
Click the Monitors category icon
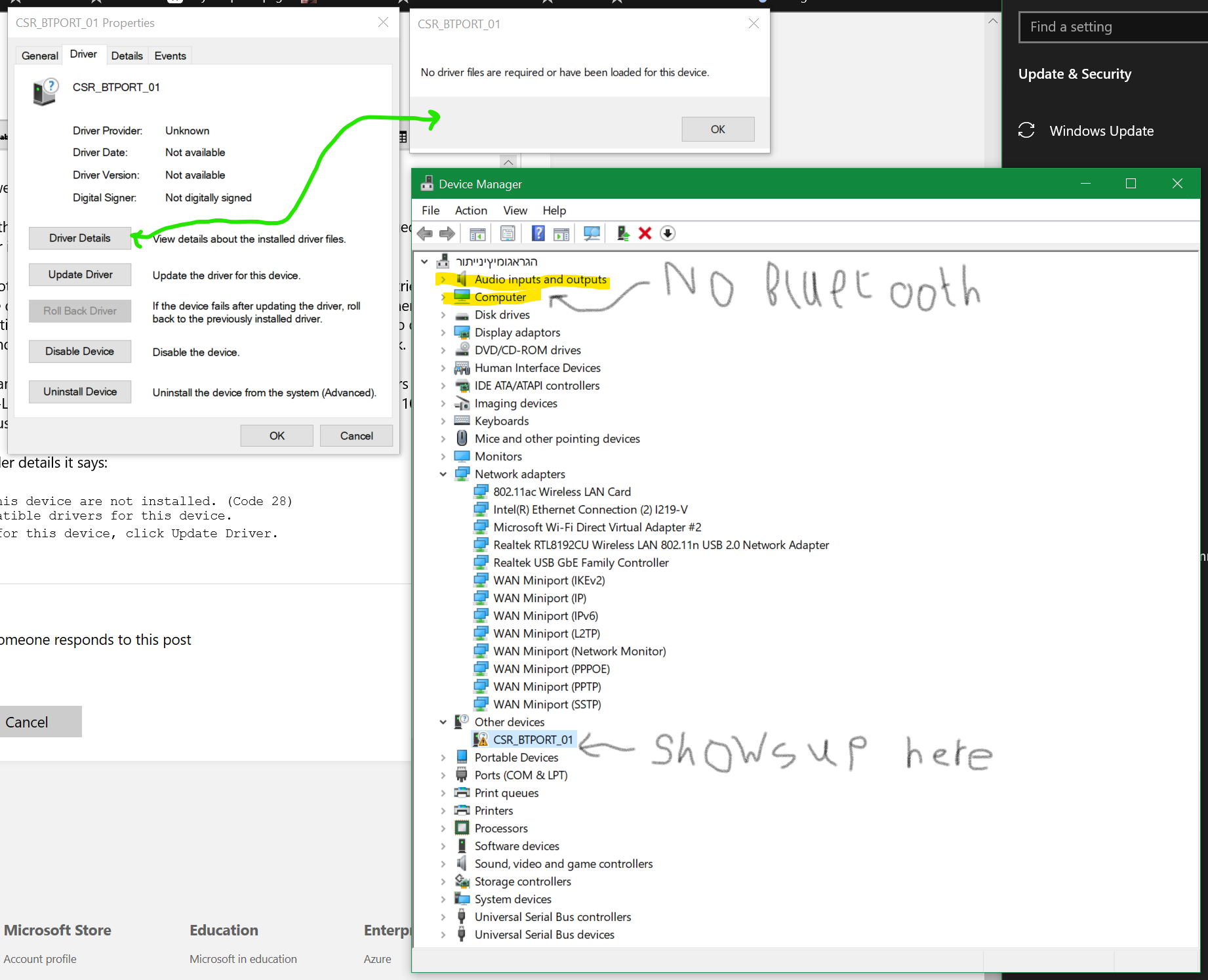click(x=462, y=456)
